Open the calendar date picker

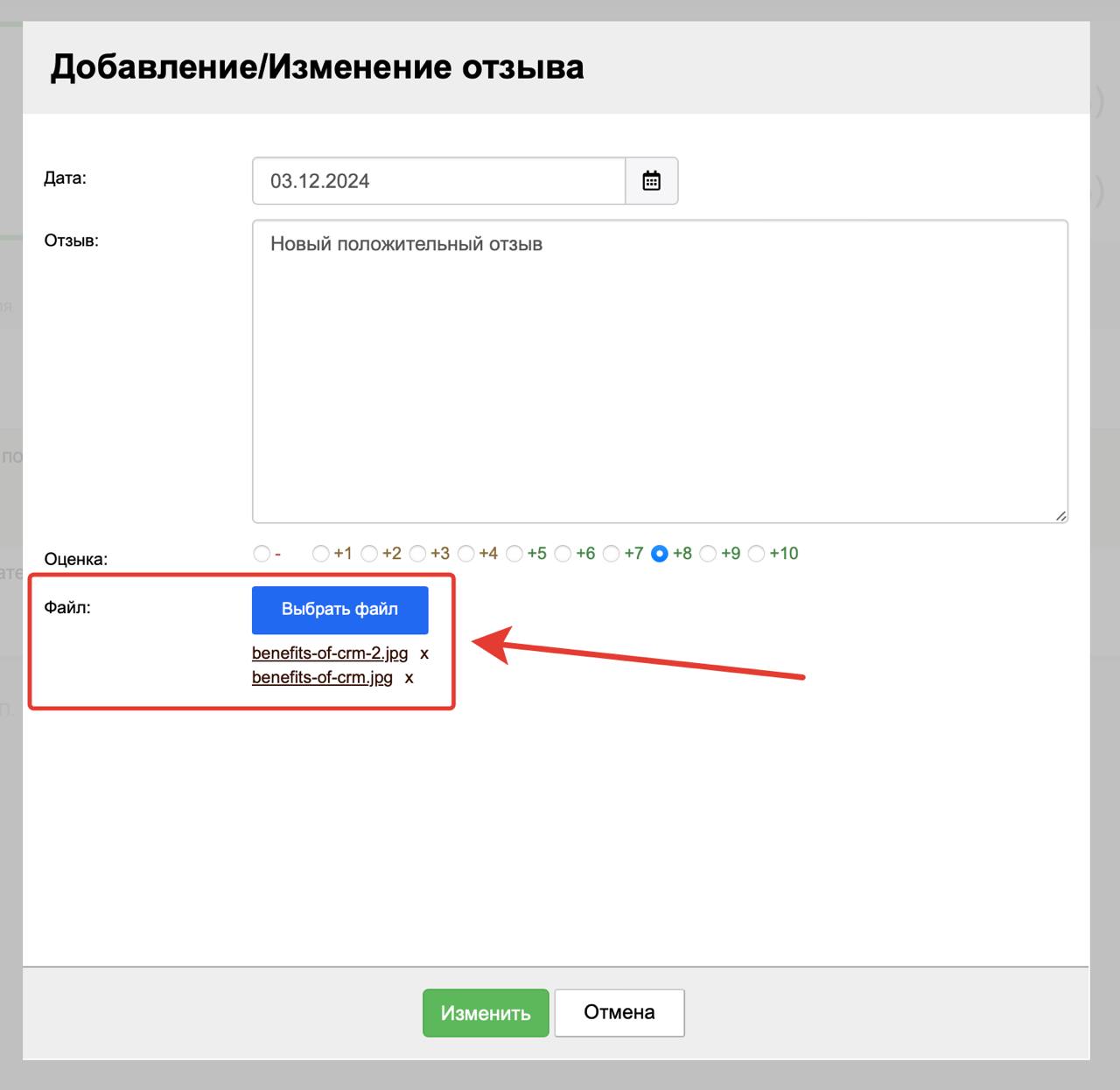[x=651, y=181]
